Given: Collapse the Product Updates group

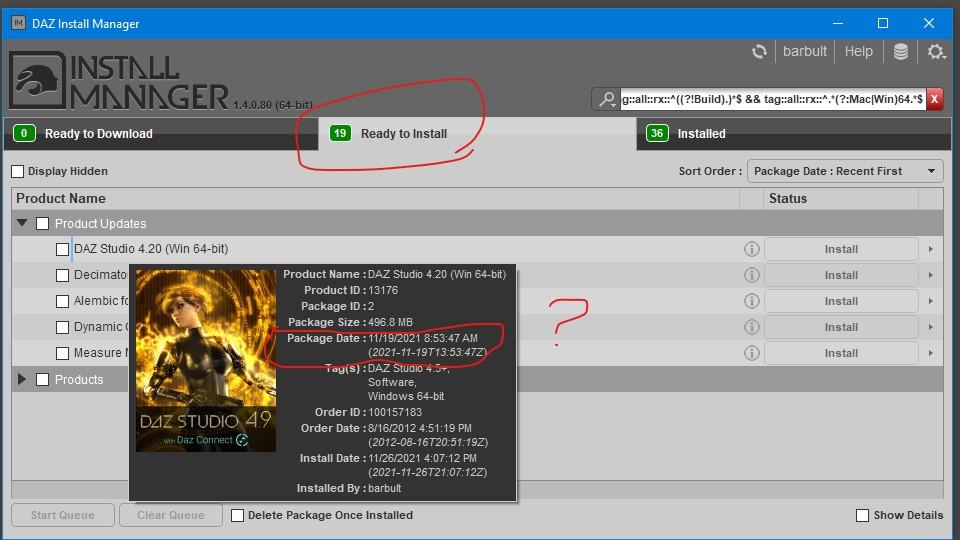Looking at the screenshot, I should pyautogui.click(x=22, y=223).
